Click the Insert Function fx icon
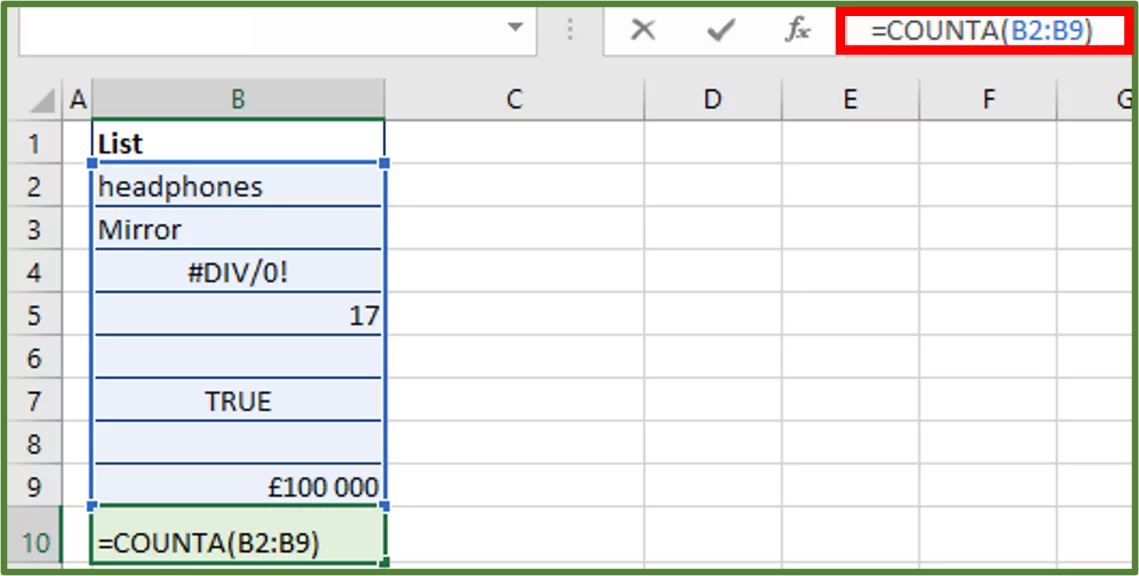The image size is (1139, 576). pos(796,30)
